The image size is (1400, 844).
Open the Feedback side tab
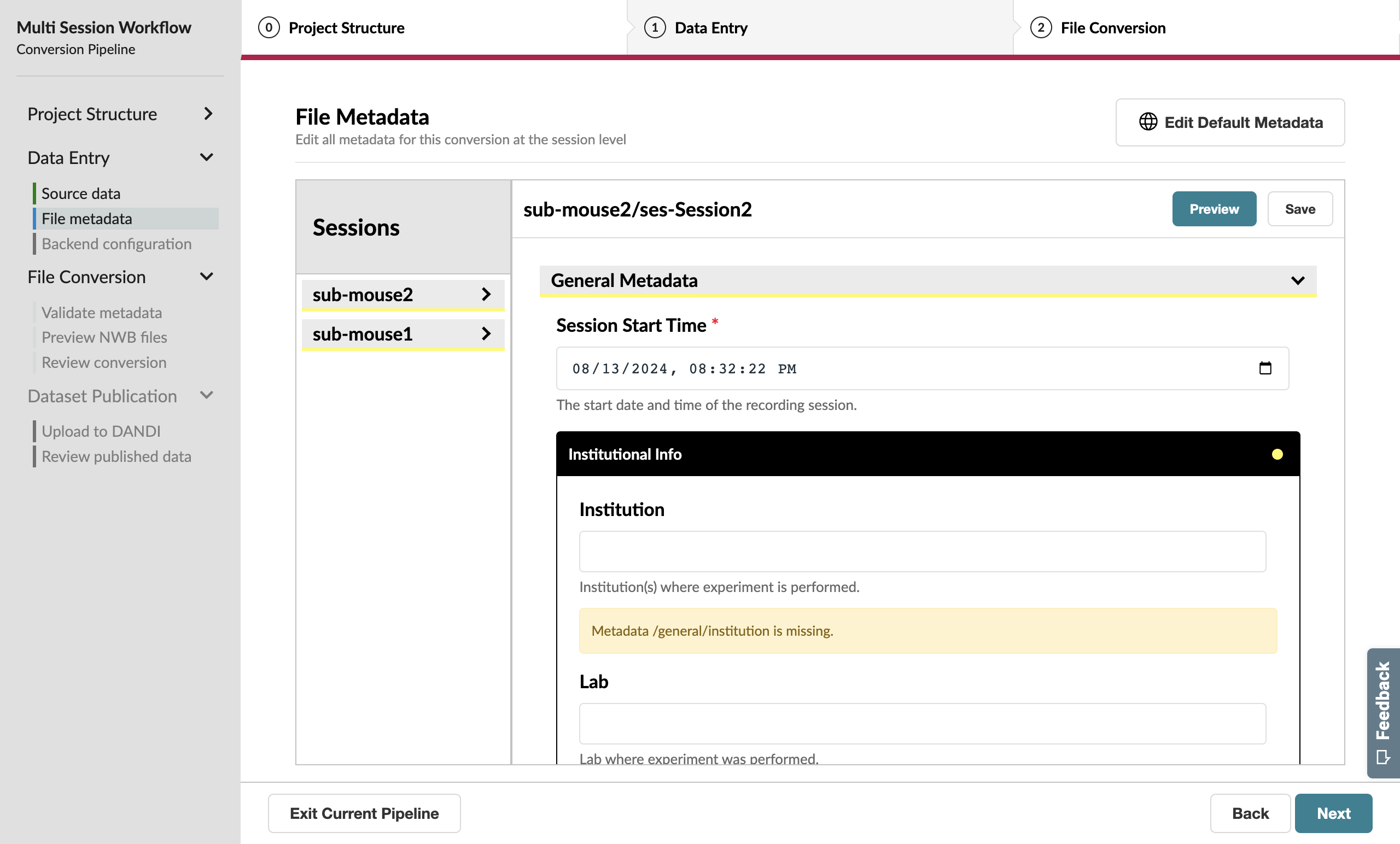click(1382, 713)
